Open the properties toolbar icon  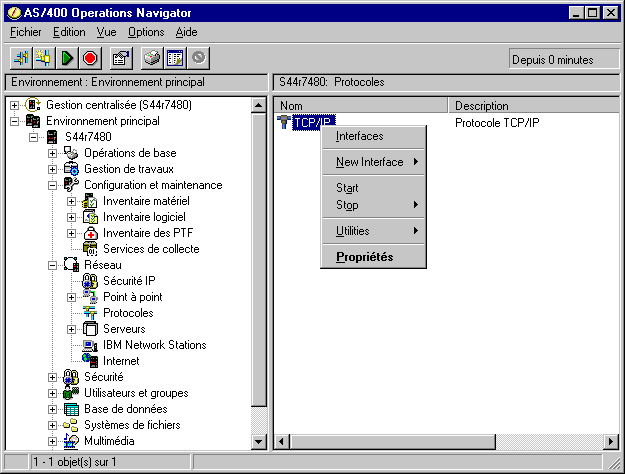click(x=121, y=58)
